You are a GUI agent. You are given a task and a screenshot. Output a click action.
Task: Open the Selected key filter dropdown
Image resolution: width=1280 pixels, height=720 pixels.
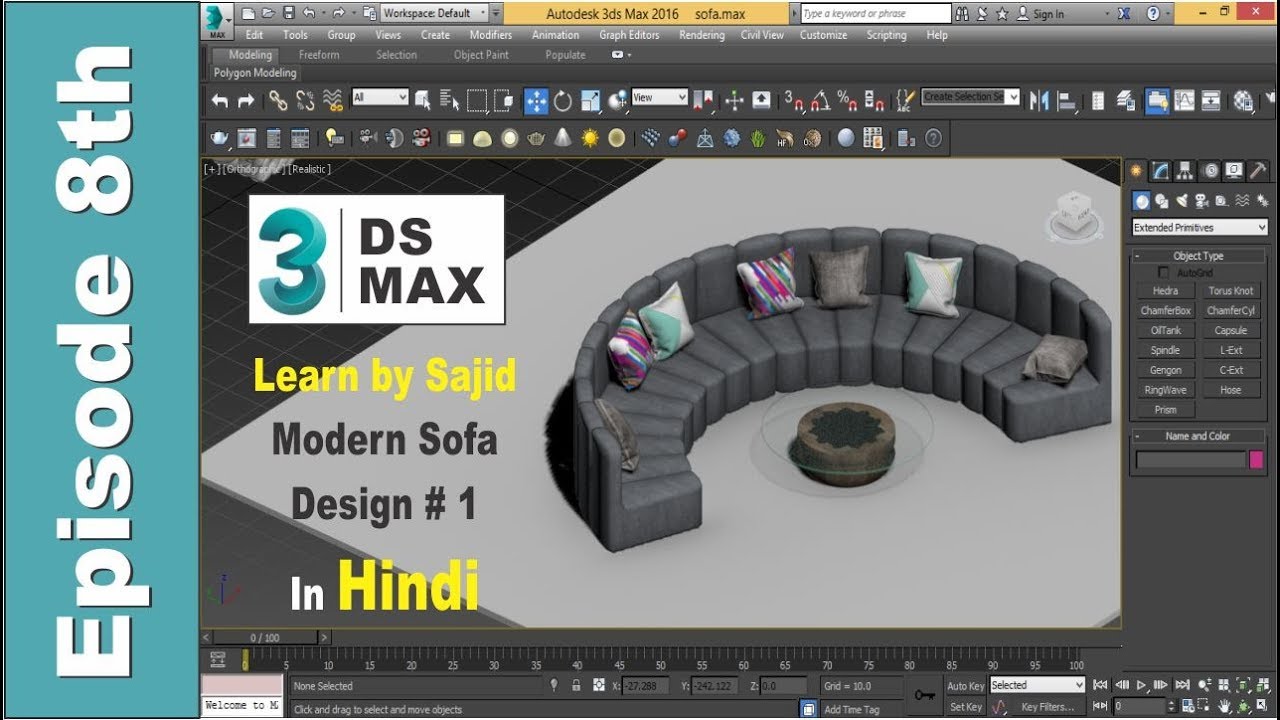pyautogui.click(x=1037, y=685)
